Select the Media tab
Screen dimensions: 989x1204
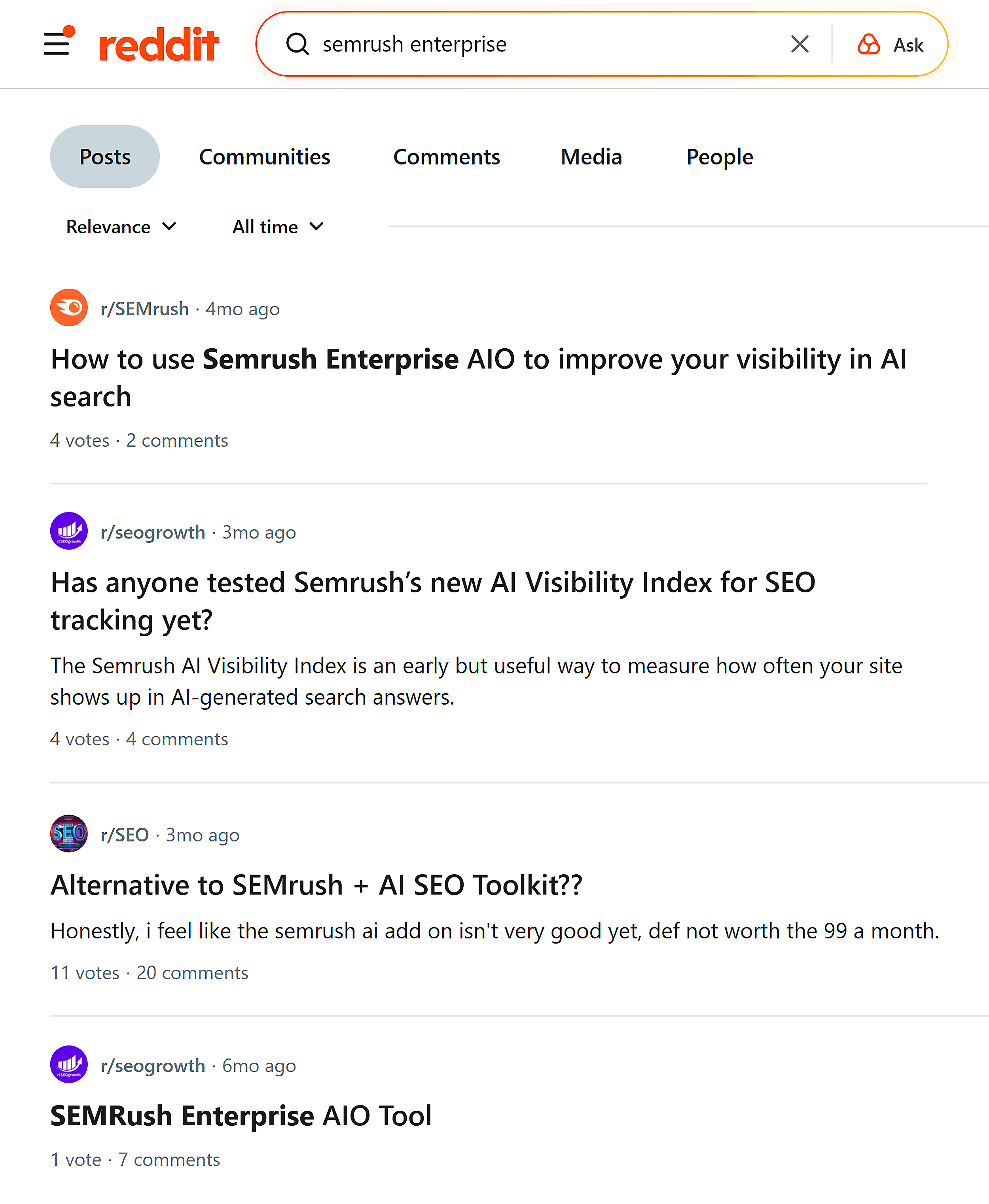(591, 157)
